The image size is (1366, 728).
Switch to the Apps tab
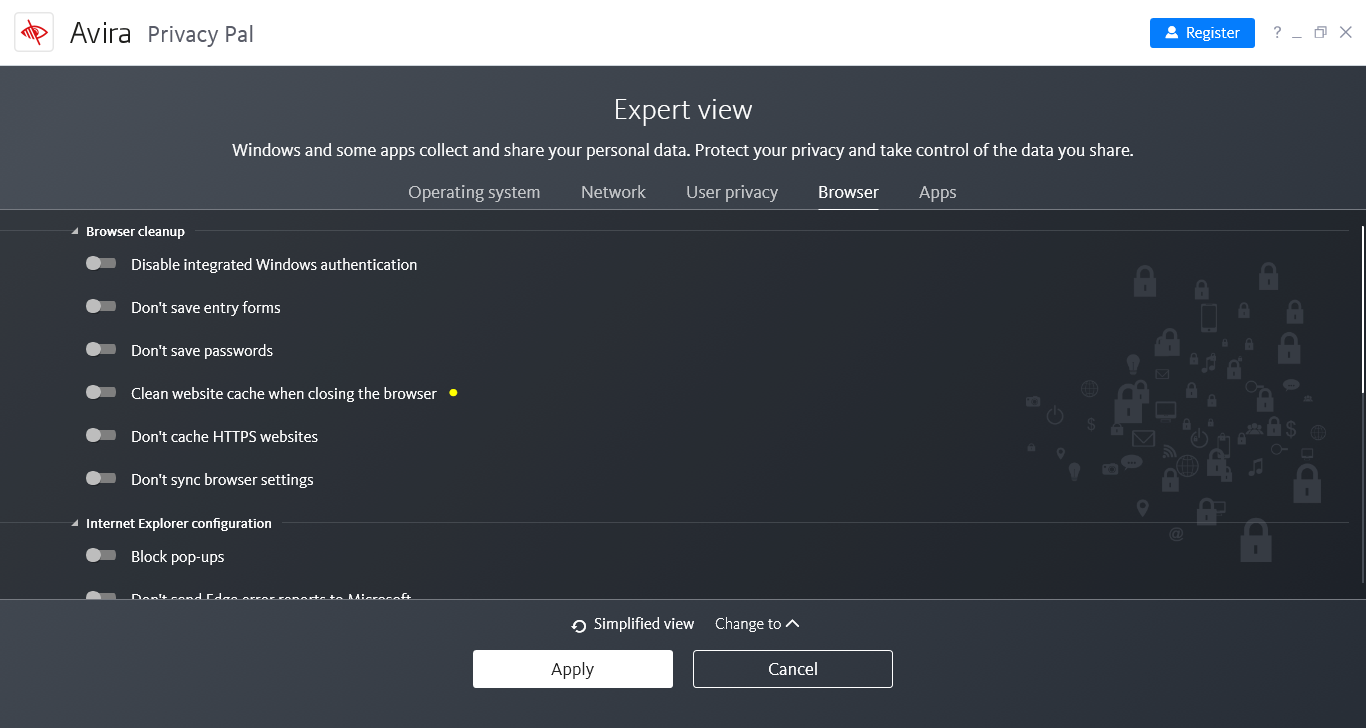tap(938, 192)
